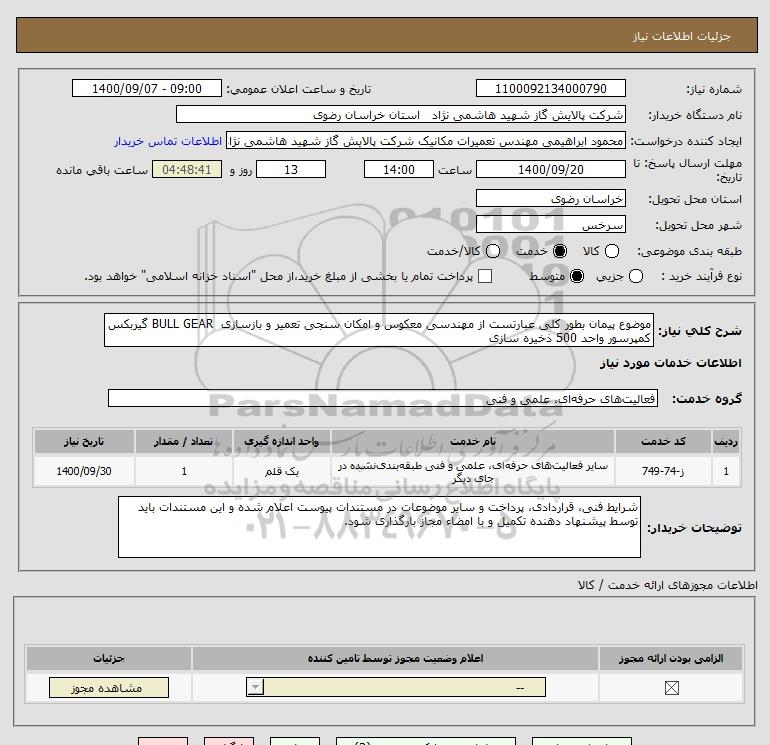Click the general description text box BULL GEAR
Image resolution: width=770 pixels, height=745 pixels.
(x=379, y=331)
